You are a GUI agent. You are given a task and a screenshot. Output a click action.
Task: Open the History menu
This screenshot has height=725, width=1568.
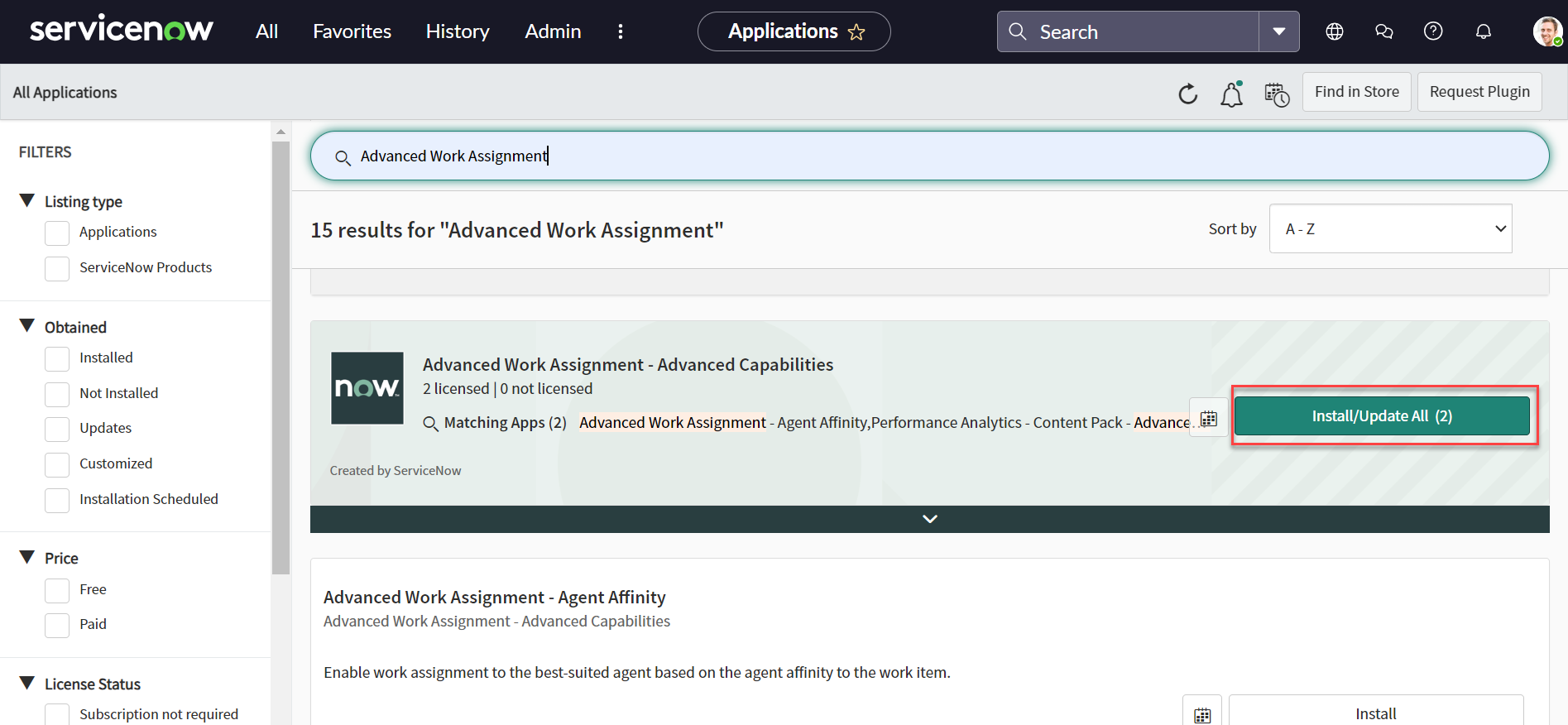(458, 31)
